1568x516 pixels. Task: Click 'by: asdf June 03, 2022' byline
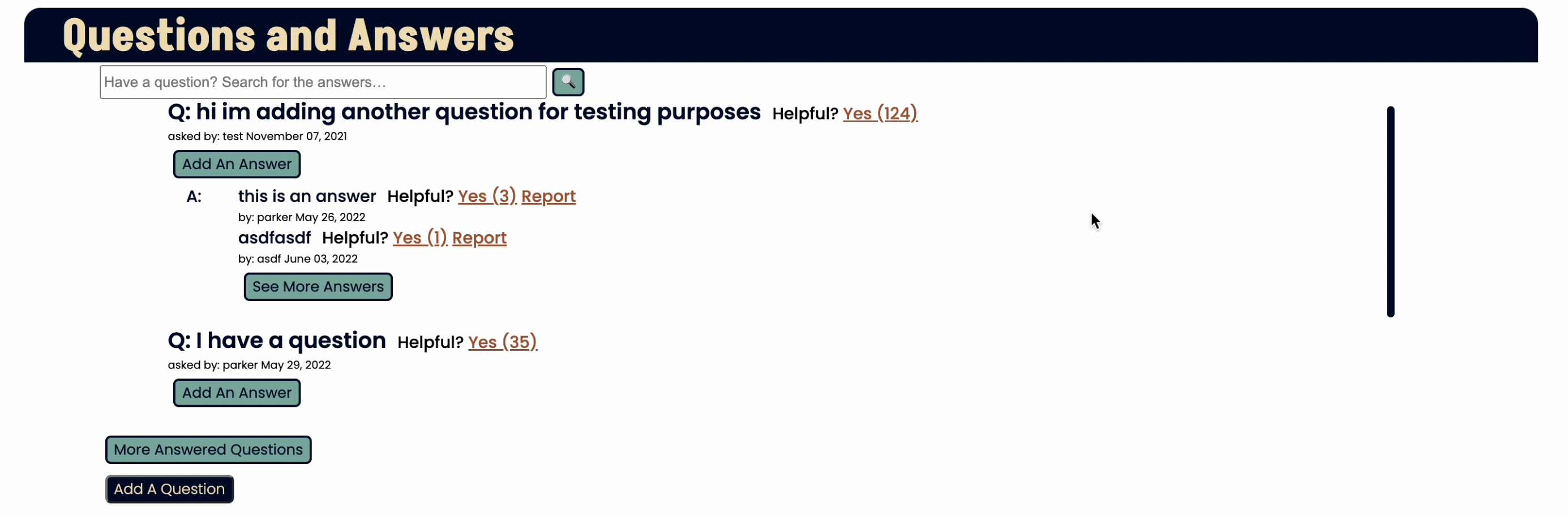pos(298,259)
